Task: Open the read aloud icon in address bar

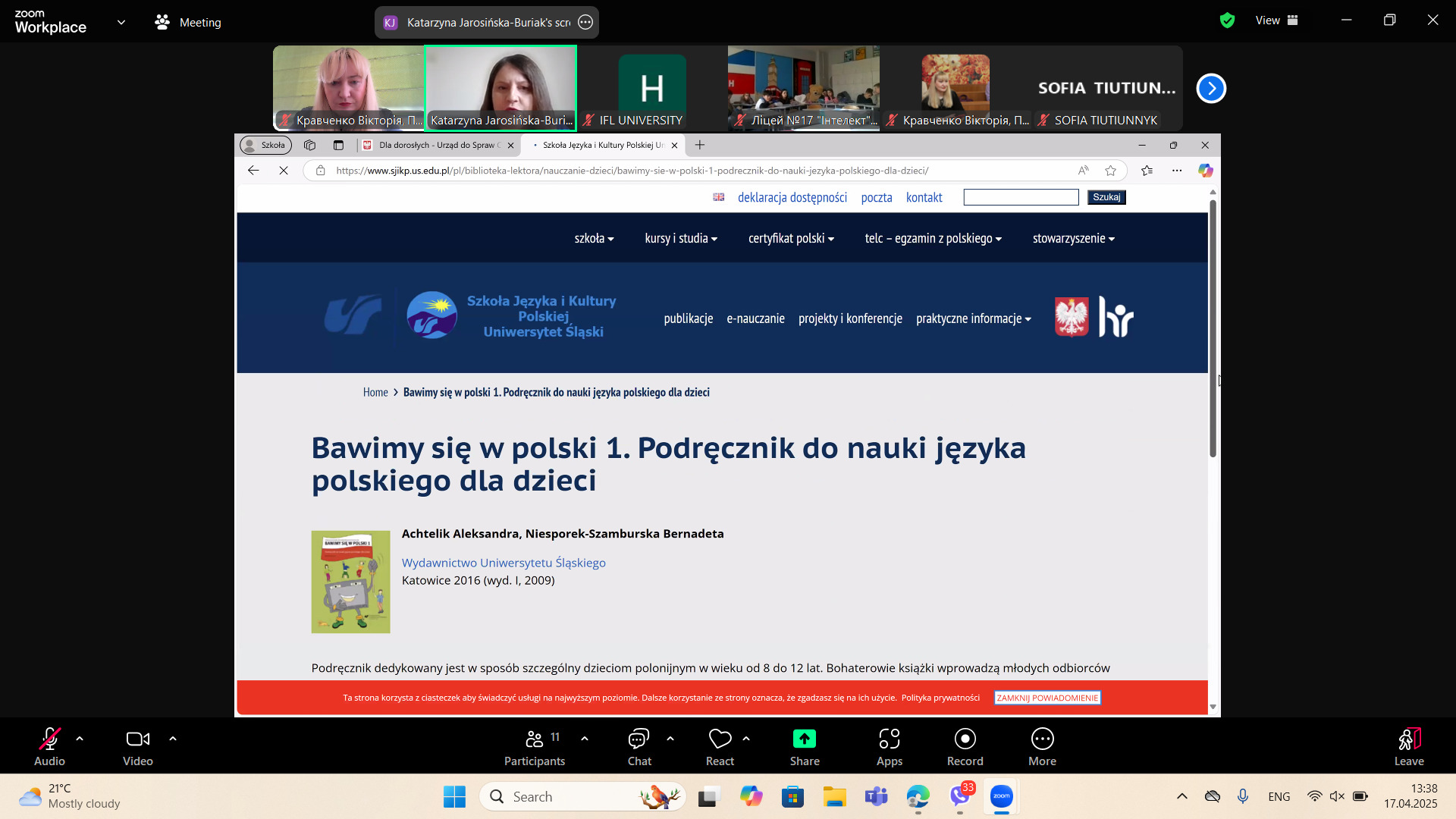Action: [x=1084, y=171]
